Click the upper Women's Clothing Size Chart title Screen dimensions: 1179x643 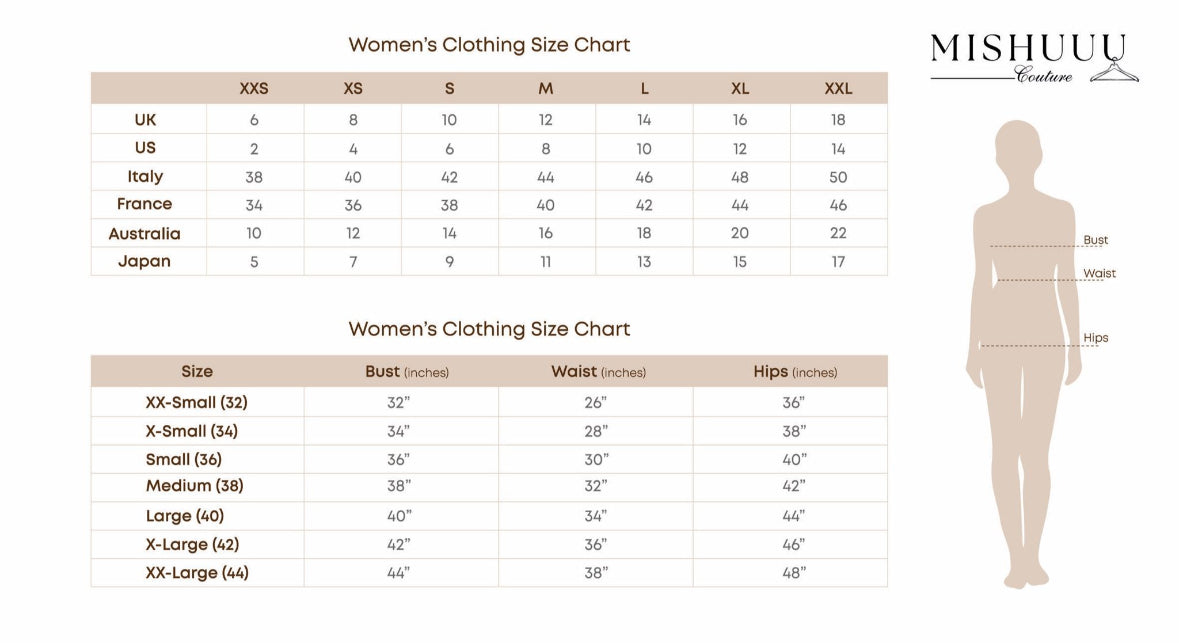489,45
